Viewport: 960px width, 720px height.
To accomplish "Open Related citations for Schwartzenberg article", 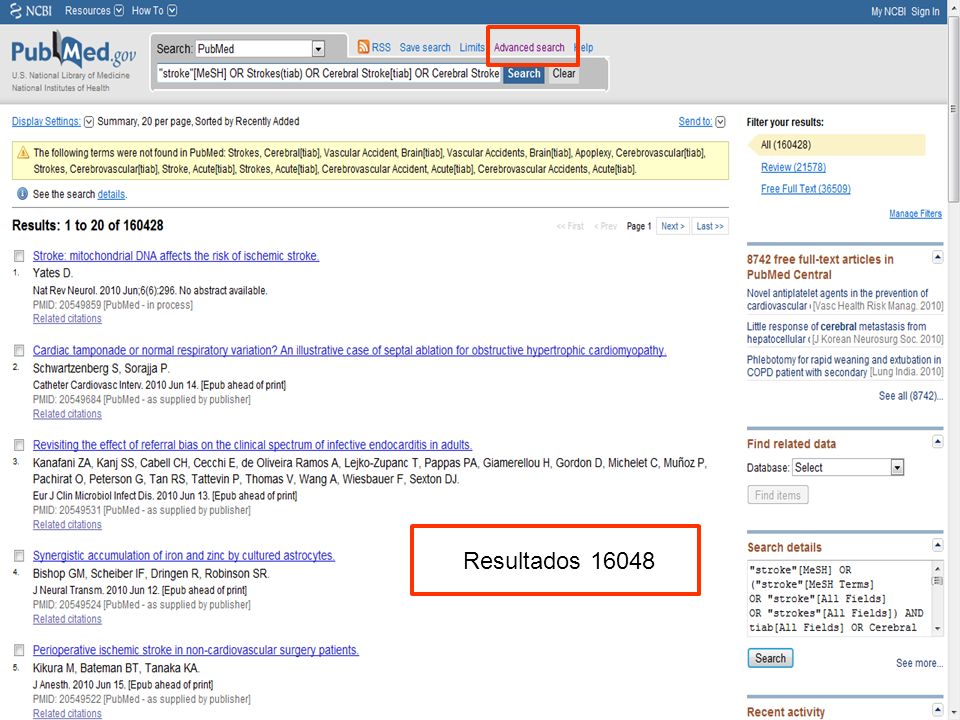I will point(67,414).
